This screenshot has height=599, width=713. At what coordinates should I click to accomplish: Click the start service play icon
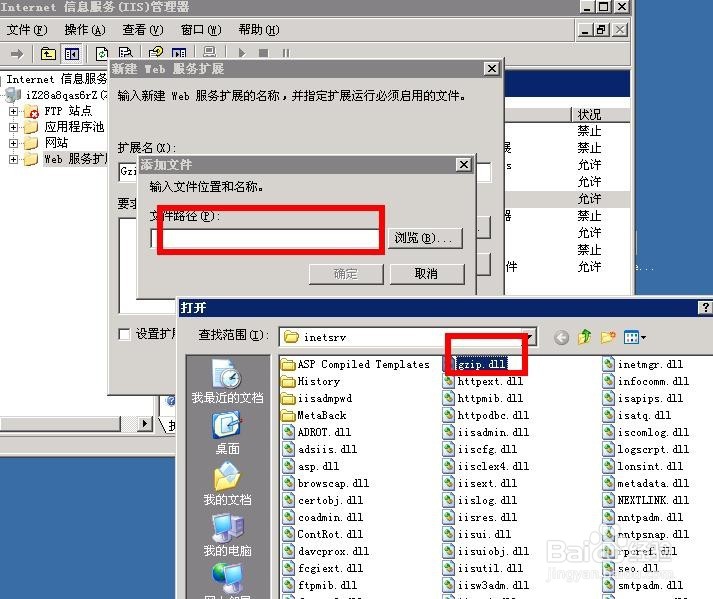[241, 53]
